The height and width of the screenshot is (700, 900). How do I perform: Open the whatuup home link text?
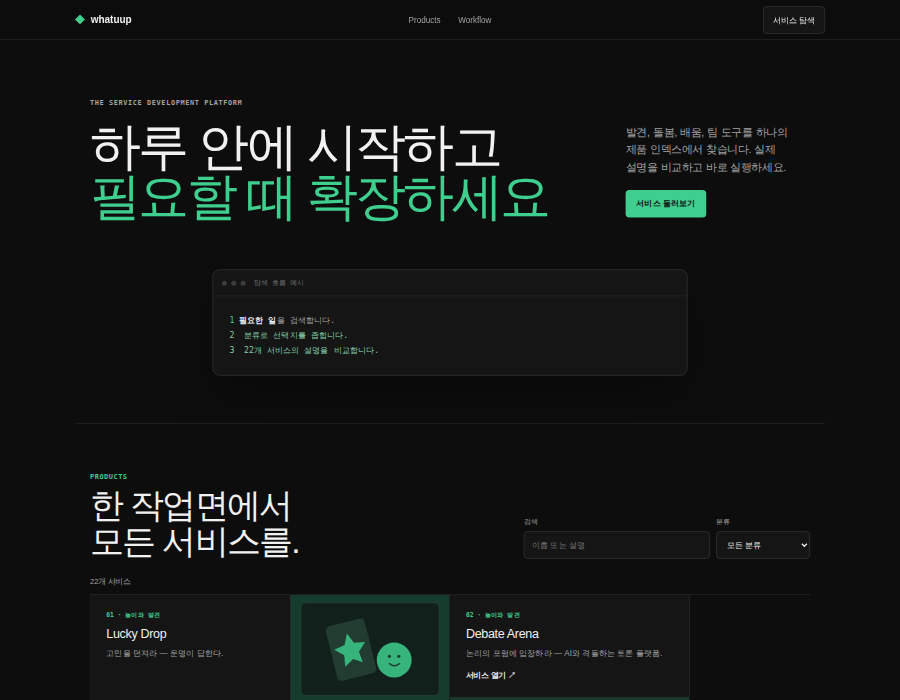pos(111,20)
